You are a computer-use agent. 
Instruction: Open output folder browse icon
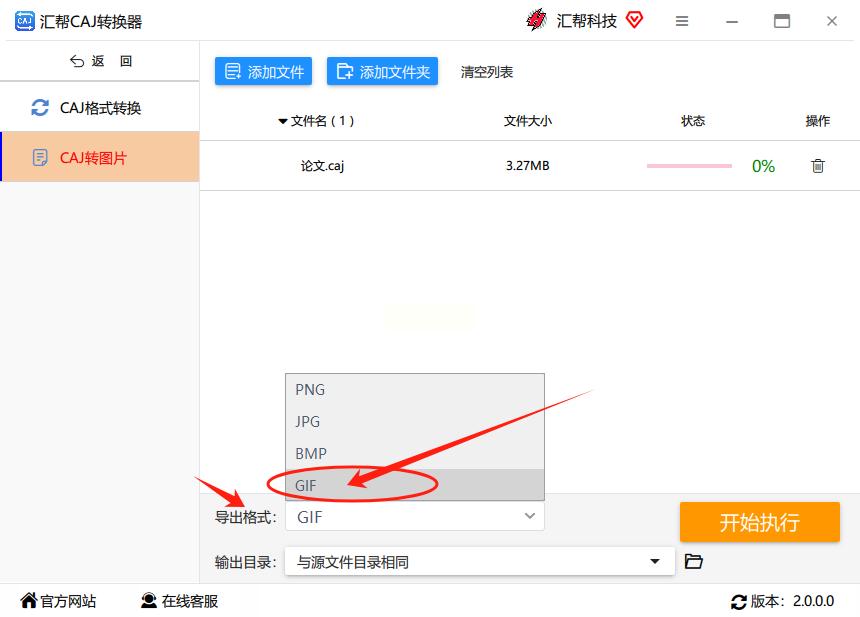click(x=694, y=561)
